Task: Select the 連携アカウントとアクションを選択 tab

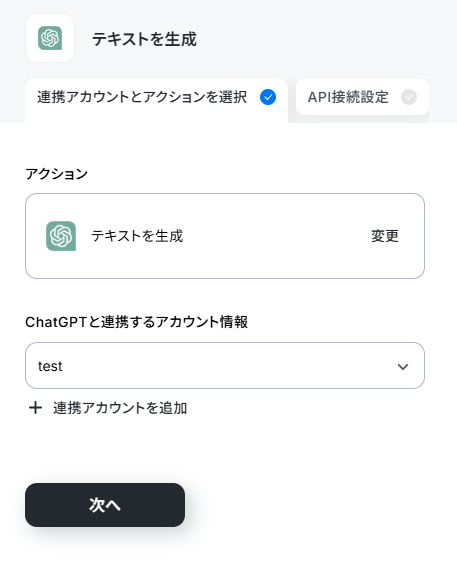Action: 156,97
